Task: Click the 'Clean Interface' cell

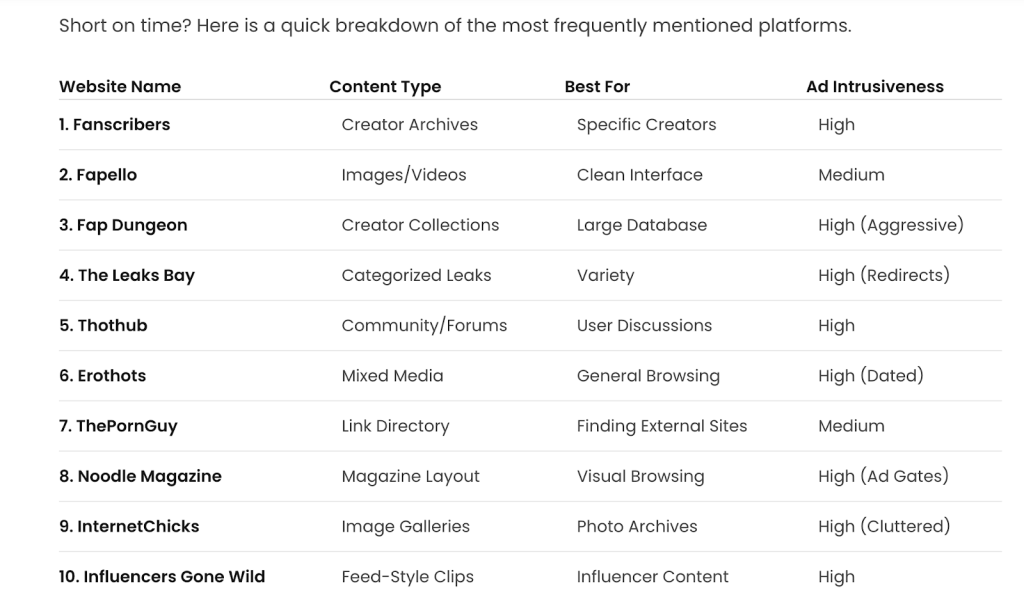Action: click(639, 175)
